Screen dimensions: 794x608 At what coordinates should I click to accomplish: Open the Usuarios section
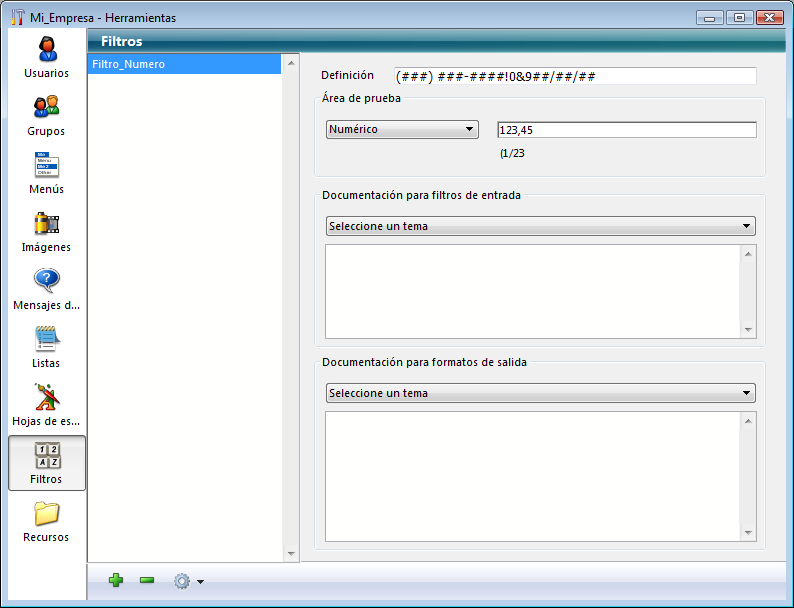47,56
